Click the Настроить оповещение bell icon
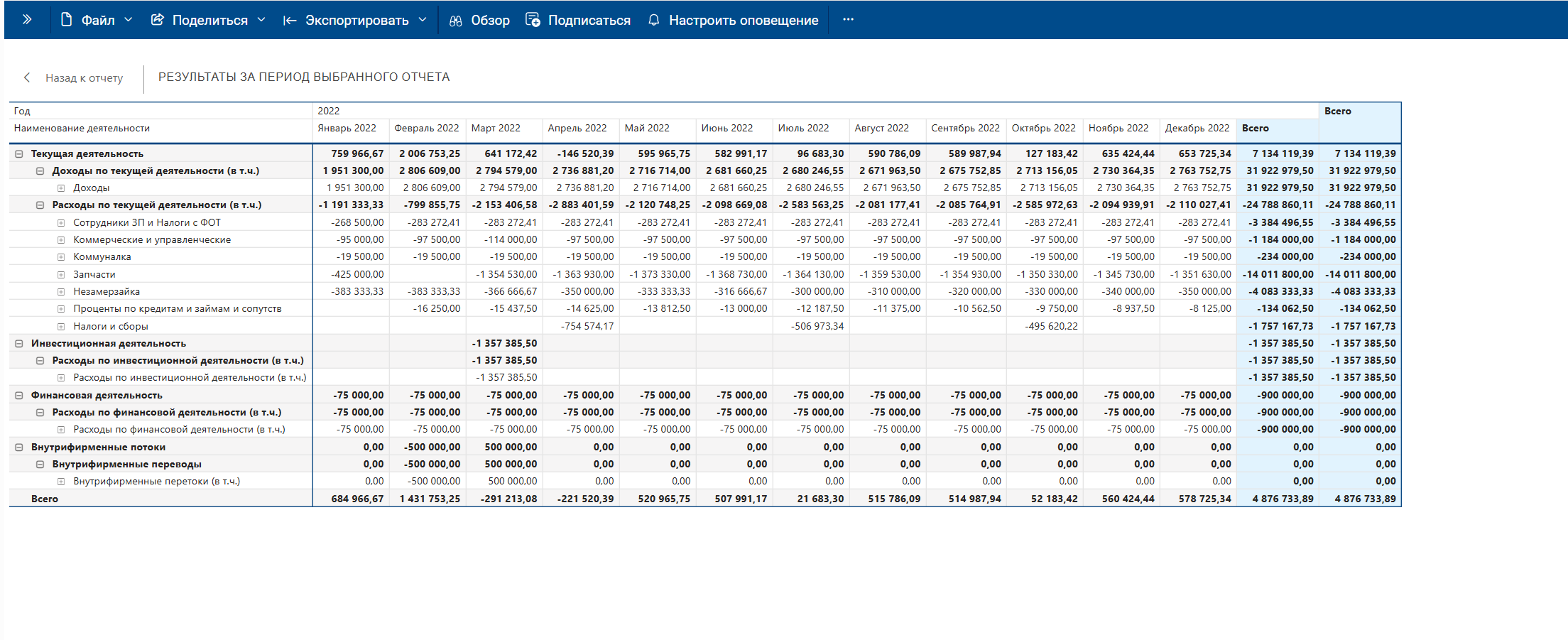 coord(654,20)
